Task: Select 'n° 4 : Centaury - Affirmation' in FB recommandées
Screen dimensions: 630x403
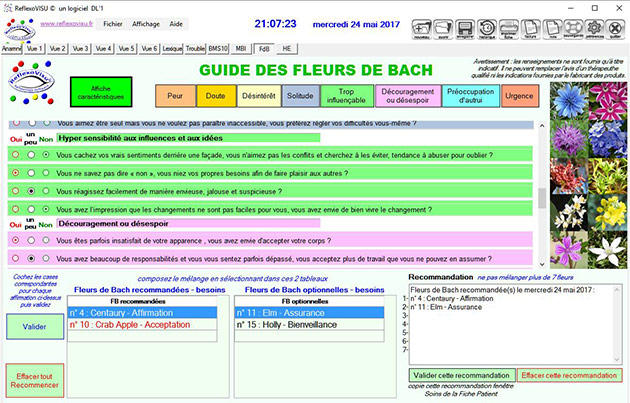Action: 142,313
